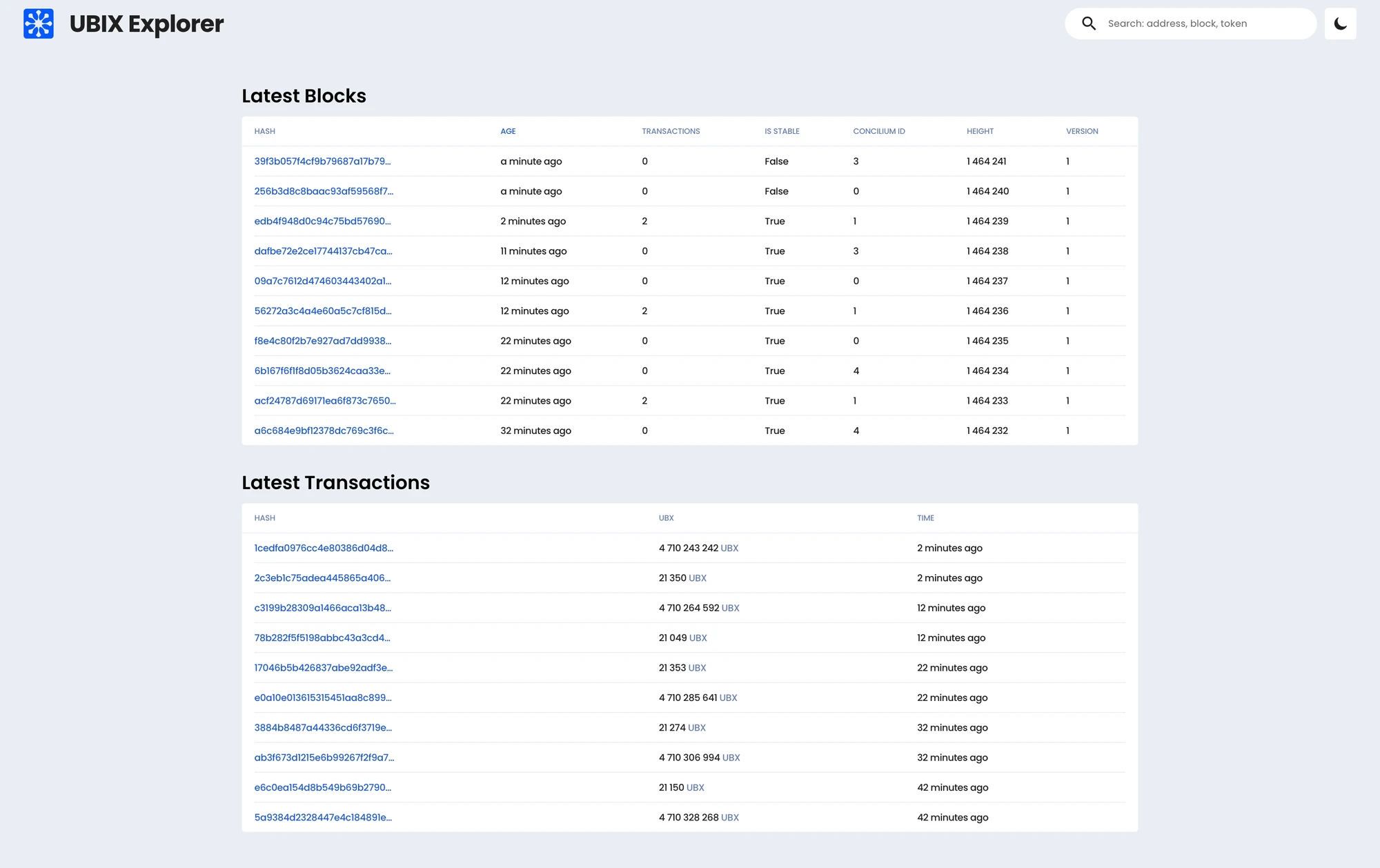Click True stable value for block 1 464 239
Image resolution: width=1380 pixels, height=868 pixels.
tap(775, 221)
